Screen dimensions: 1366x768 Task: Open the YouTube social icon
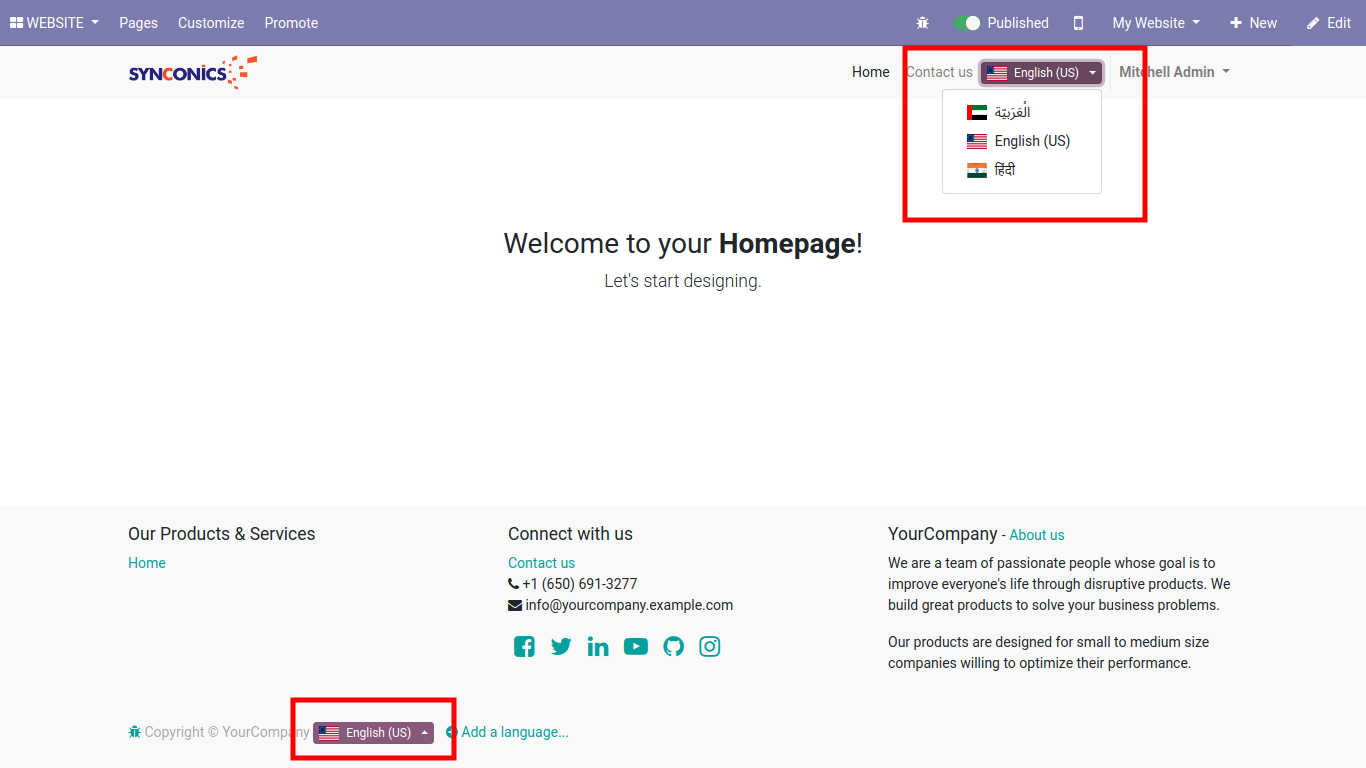[x=636, y=647]
